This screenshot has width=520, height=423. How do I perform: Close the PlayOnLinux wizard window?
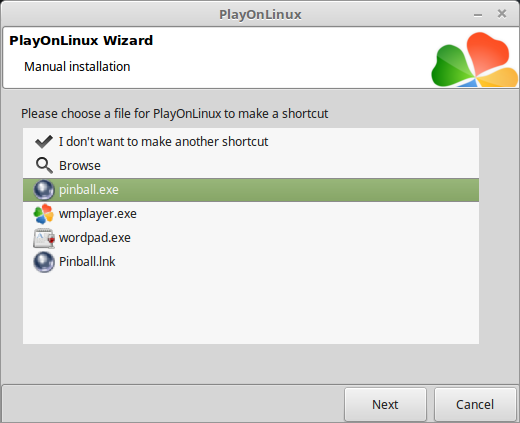tap(502, 14)
